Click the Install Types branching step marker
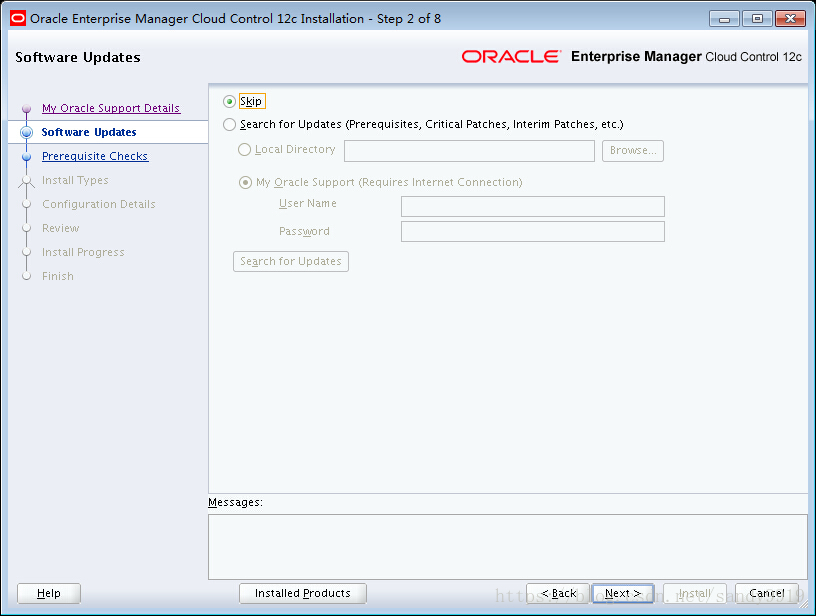This screenshot has height=616, width=816. click(x=27, y=182)
